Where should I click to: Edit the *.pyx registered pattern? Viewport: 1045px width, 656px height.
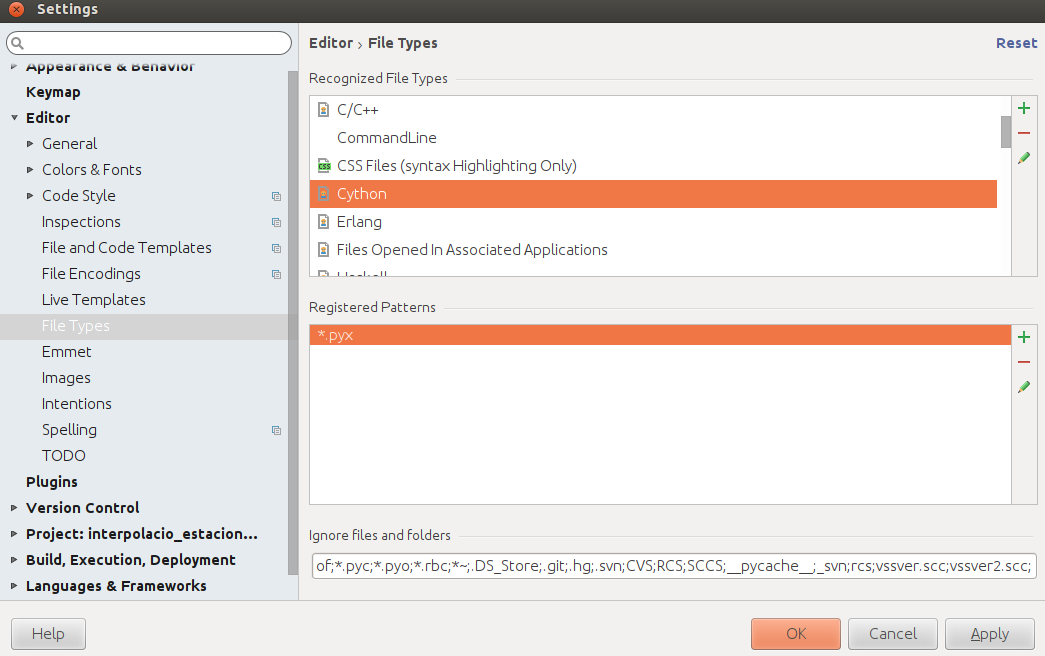pyautogui.click(x=1024, y=387)
